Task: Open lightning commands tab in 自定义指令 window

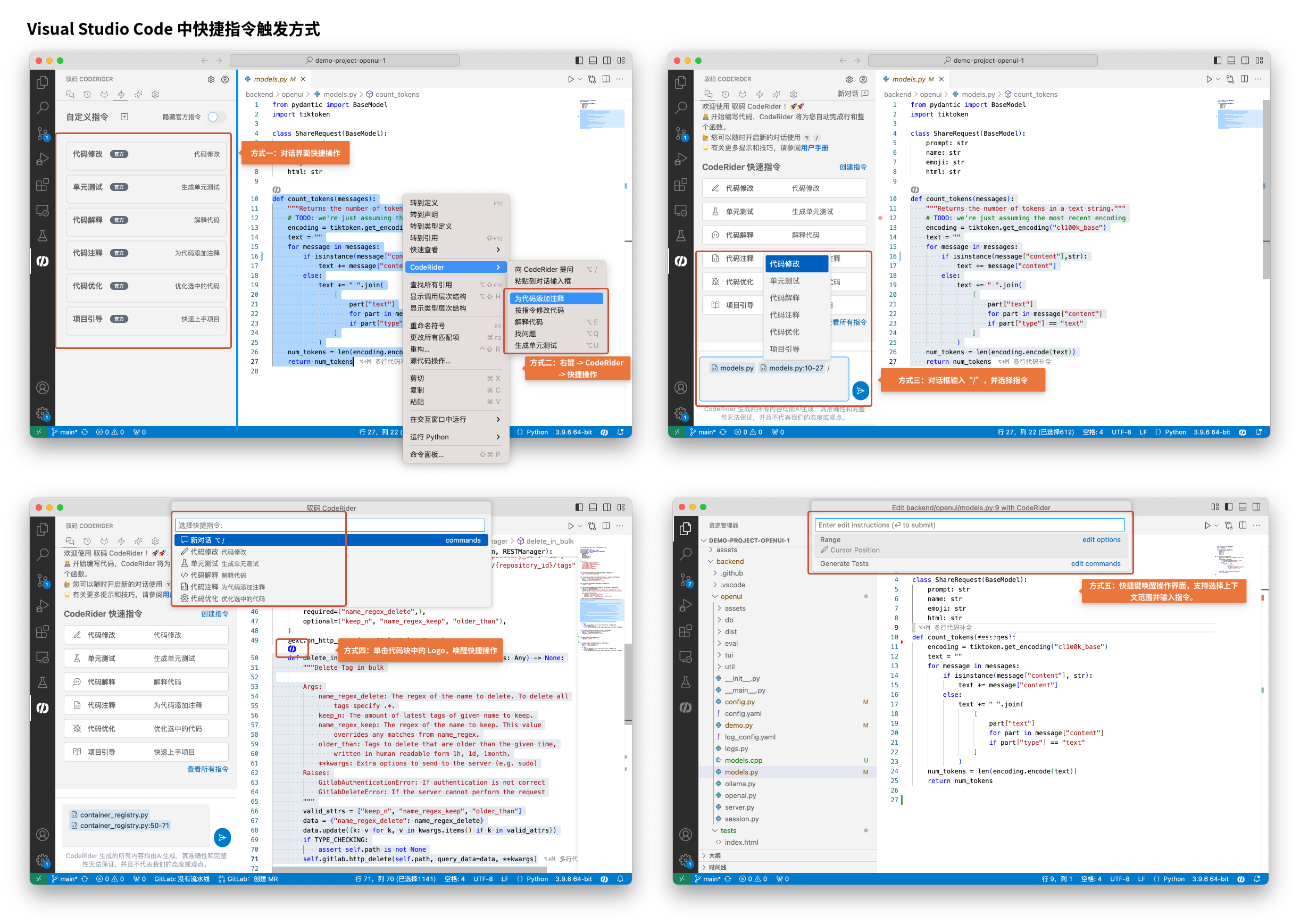Action: click(x=121, y=95)
